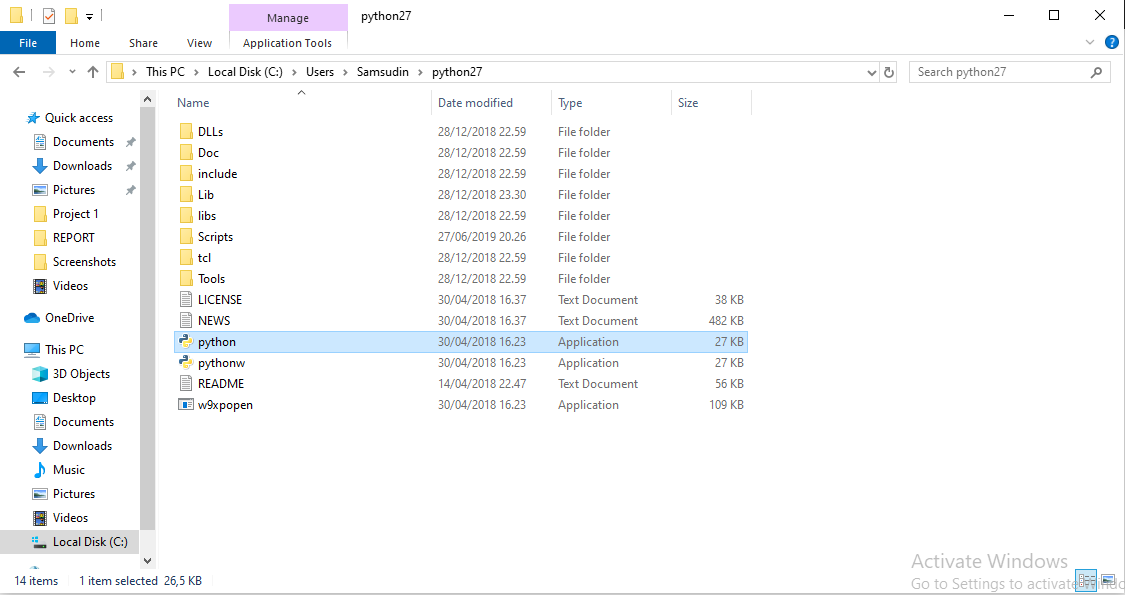Open the DLLs folder
Screen dimensions: 1125x595
pyautogui.click(x=210, y=131)
